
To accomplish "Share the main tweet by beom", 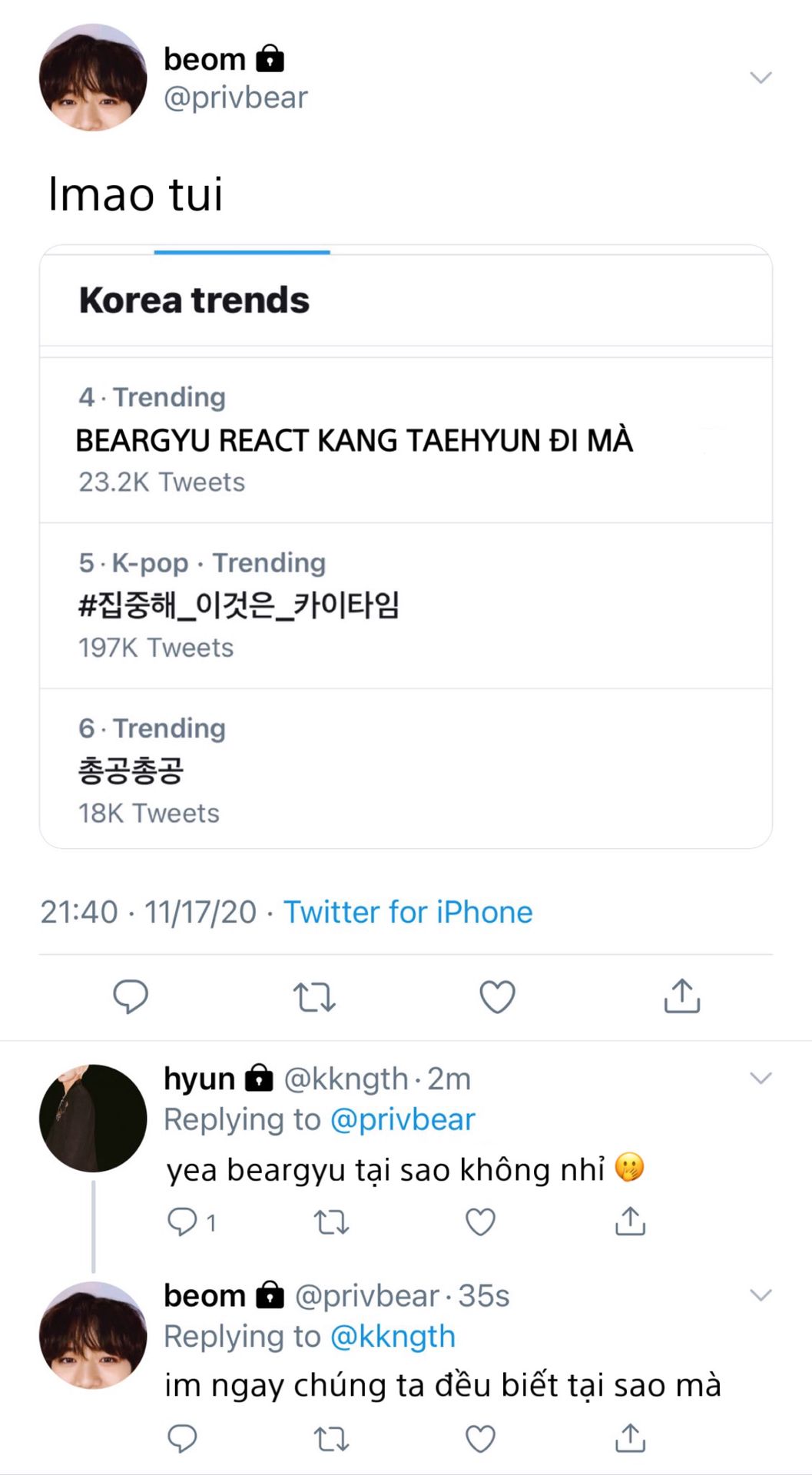I will tap(681, 996).
